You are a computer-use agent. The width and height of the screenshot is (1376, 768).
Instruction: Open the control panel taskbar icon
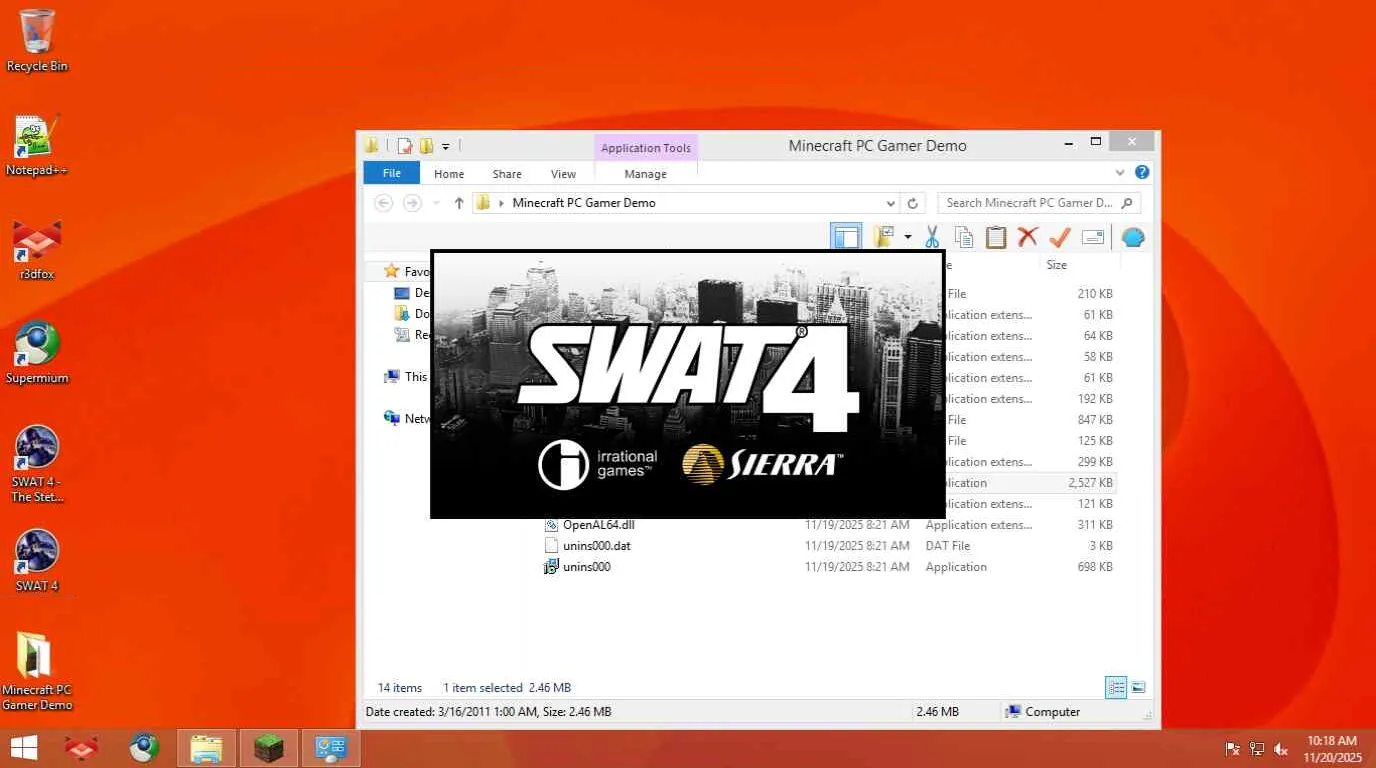(330, 748)
